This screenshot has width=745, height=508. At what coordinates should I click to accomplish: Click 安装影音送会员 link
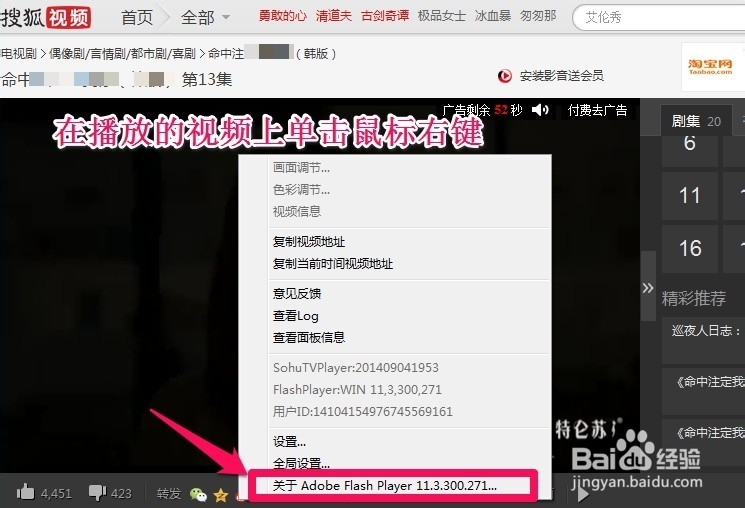pos(561,76)
